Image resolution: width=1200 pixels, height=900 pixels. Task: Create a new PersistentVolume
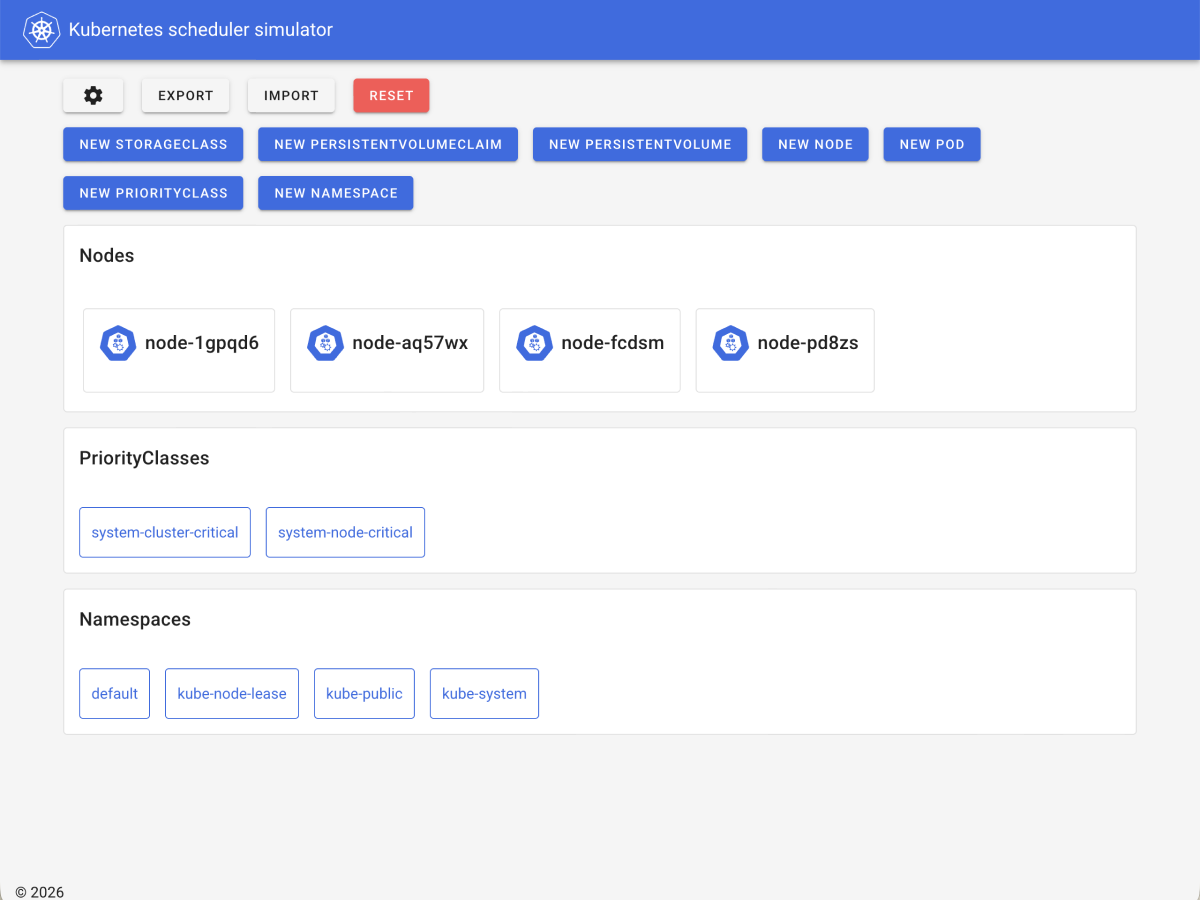639,144
